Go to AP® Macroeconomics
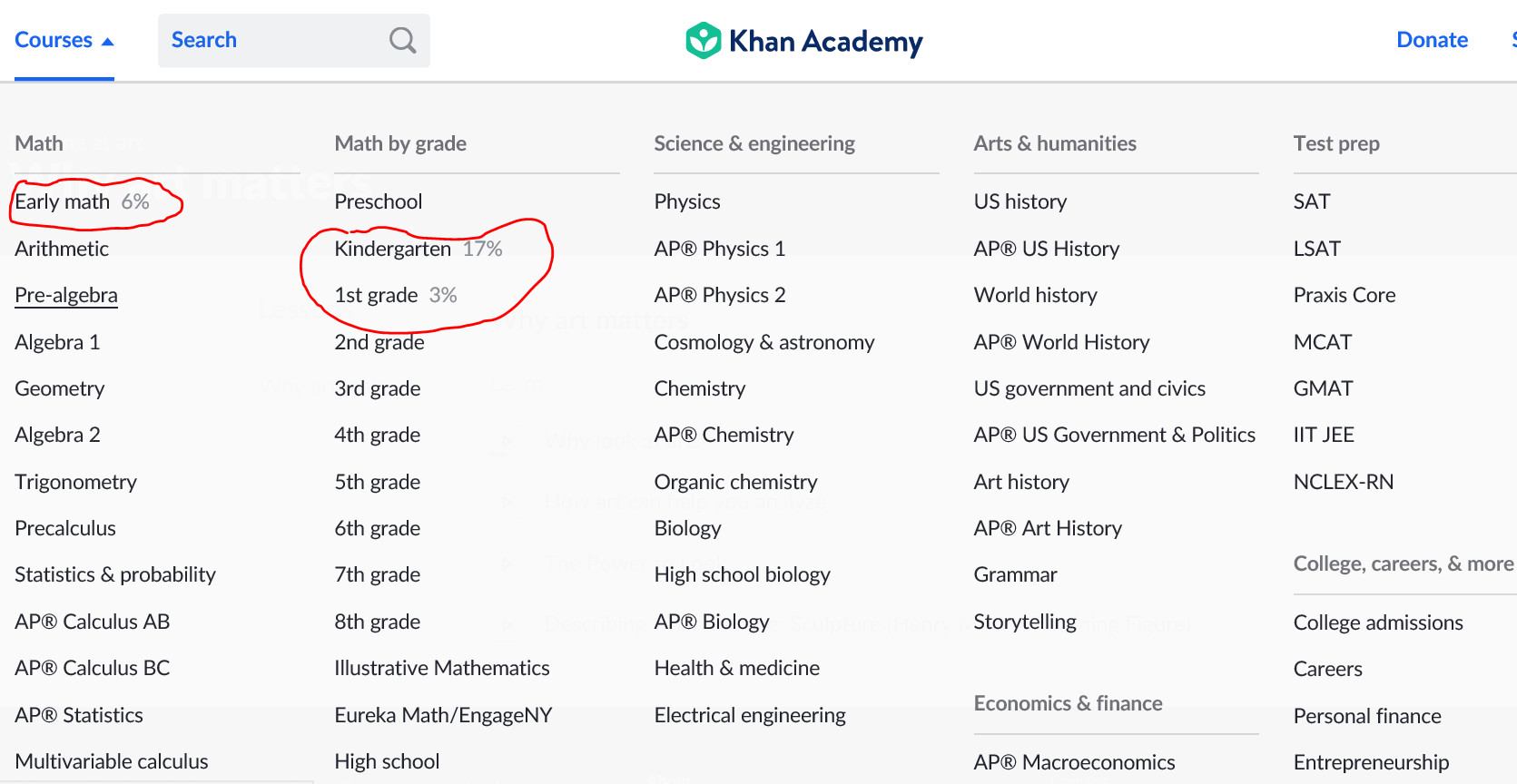1517x784 pixels. tap(1074, 762)
